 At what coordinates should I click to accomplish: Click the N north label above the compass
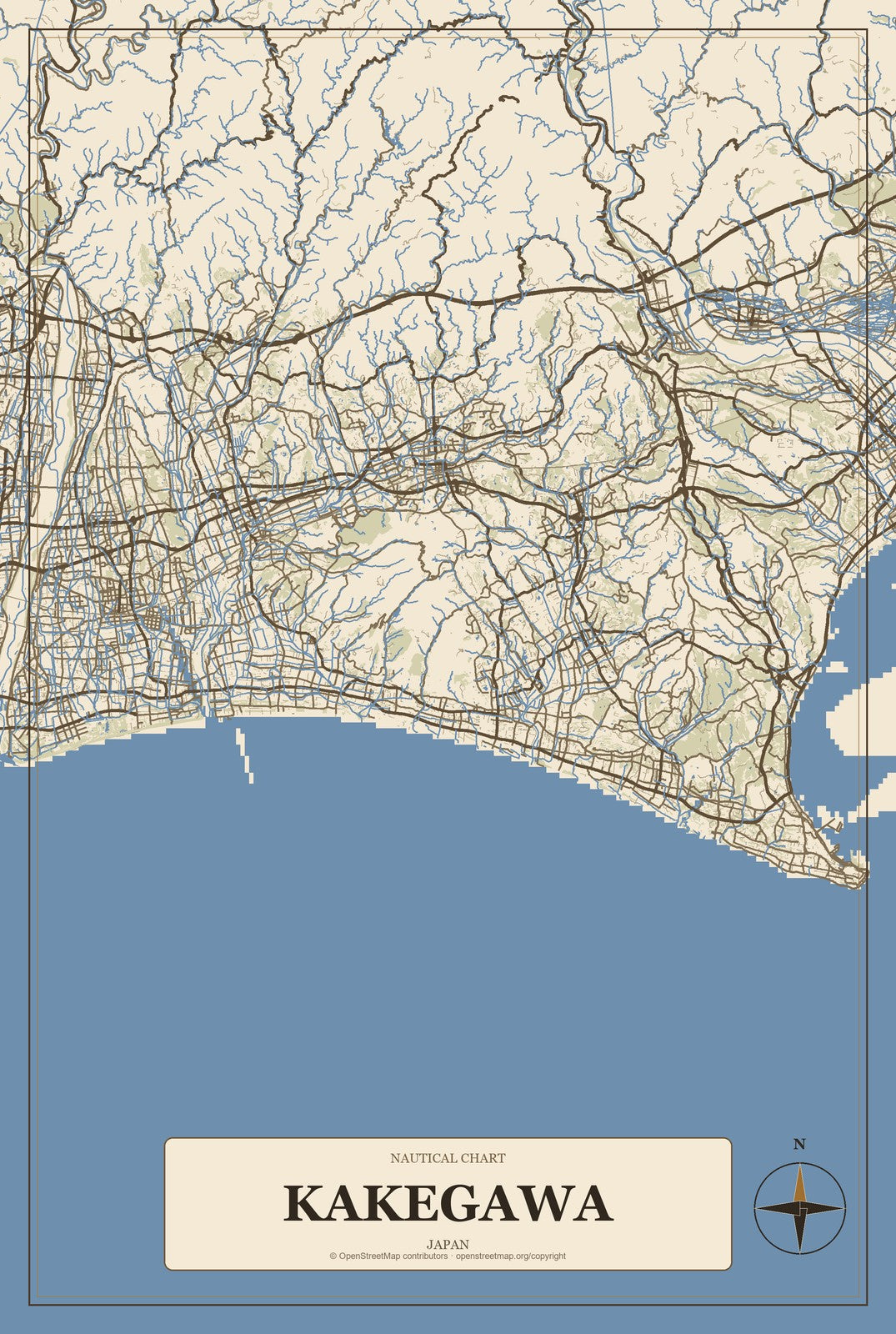click(799, 1144)
